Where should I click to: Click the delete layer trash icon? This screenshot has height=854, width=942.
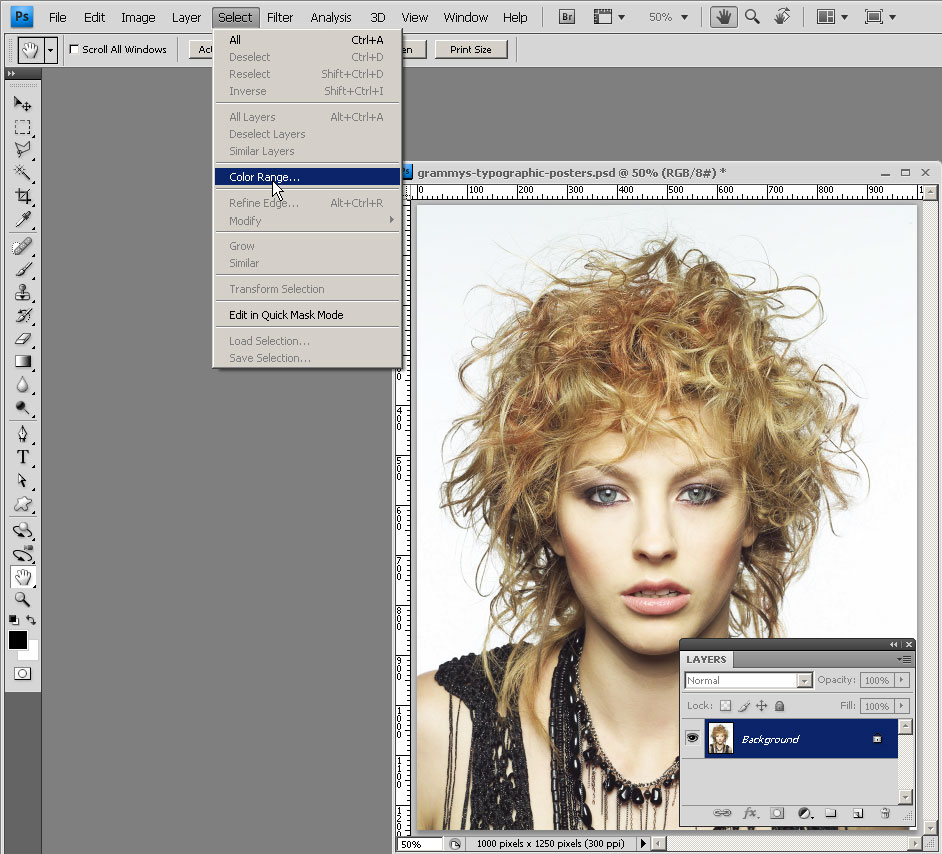884,814
